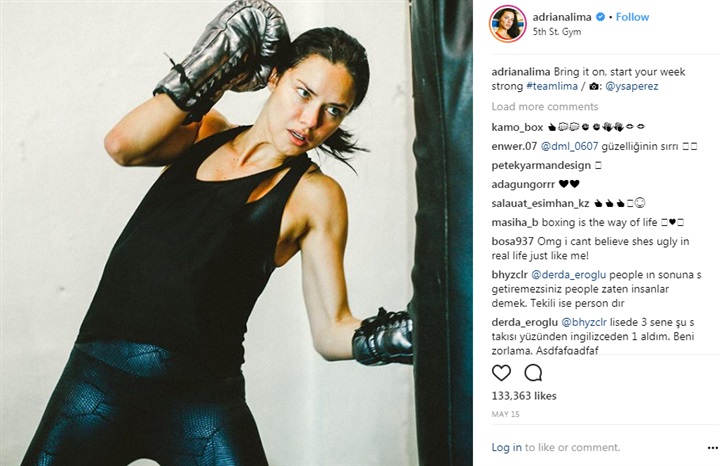
Task: Click the boxing photo of the post
Action: pos(236,233)
